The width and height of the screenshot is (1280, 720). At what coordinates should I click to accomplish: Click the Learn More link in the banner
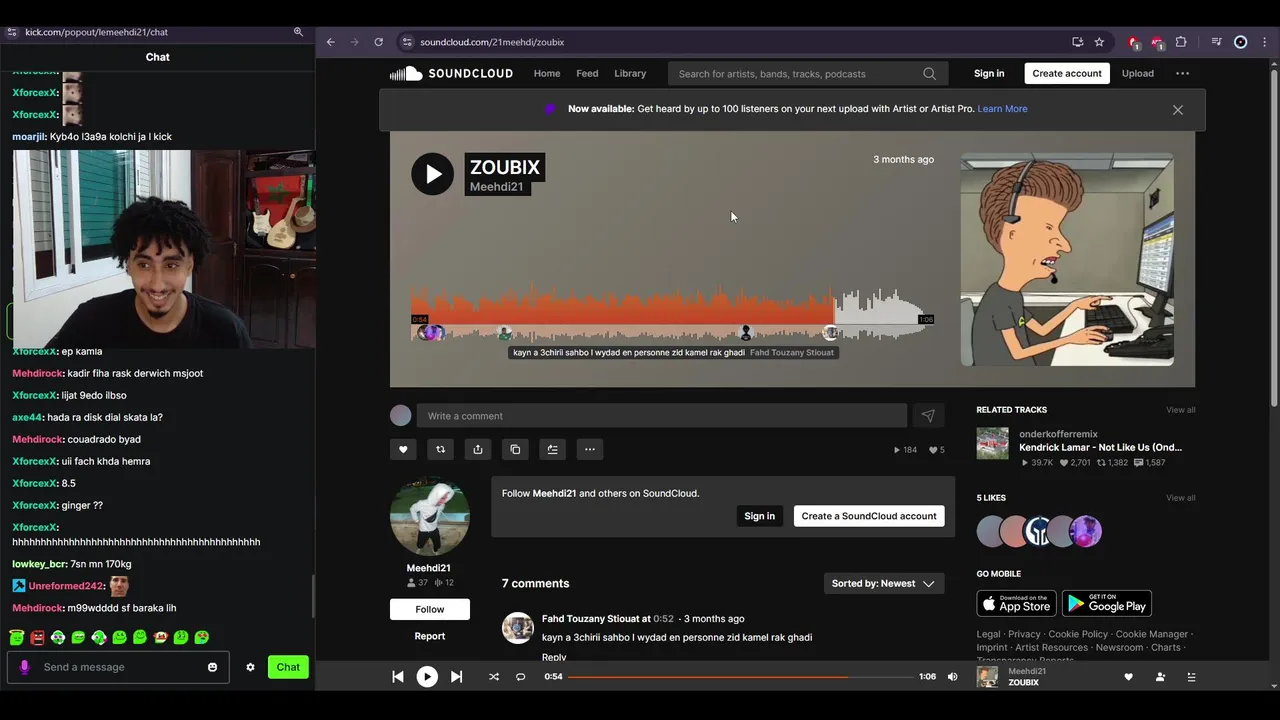(1002, 109)
